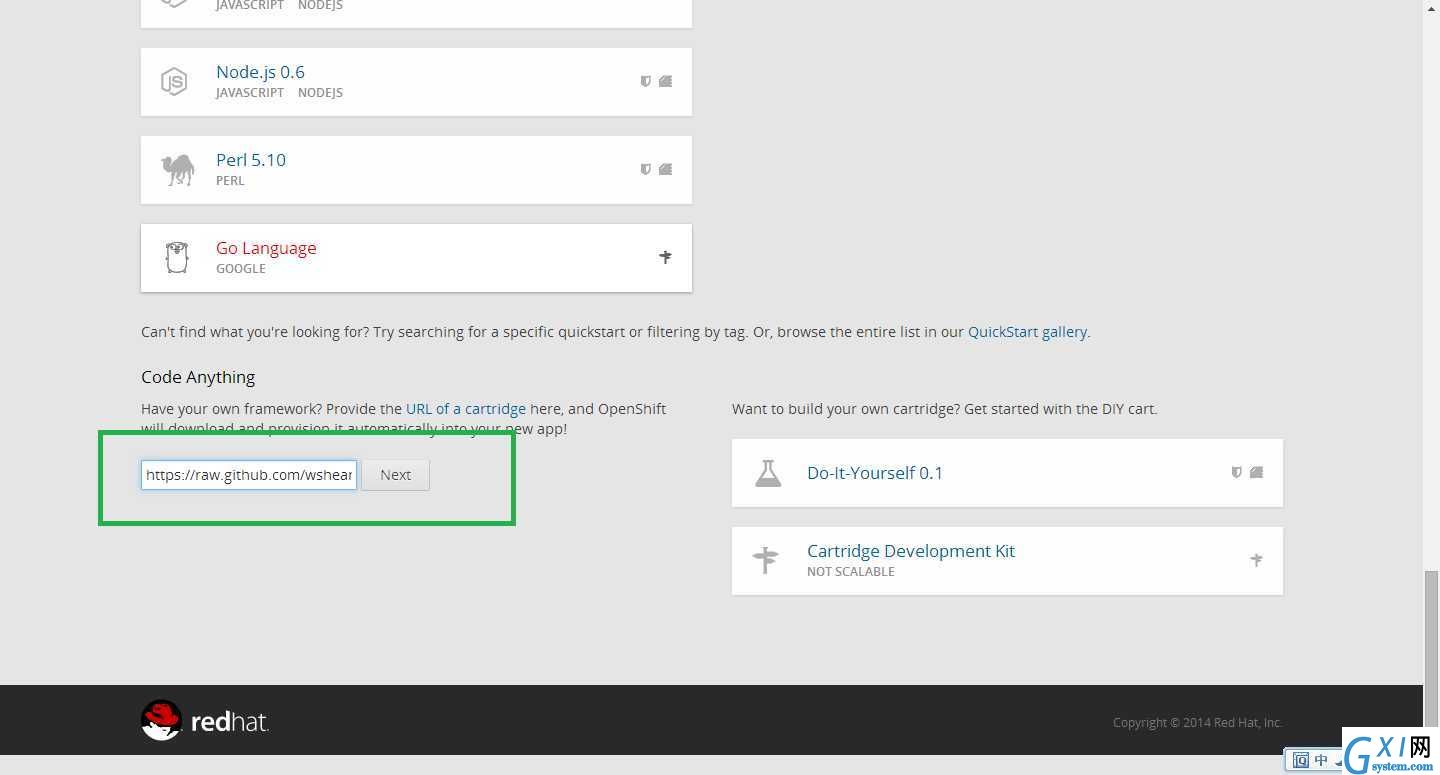Open the Node.js 0.6 cartridge link
Screen dimensions: 1440x775
(x=260, y=72)
